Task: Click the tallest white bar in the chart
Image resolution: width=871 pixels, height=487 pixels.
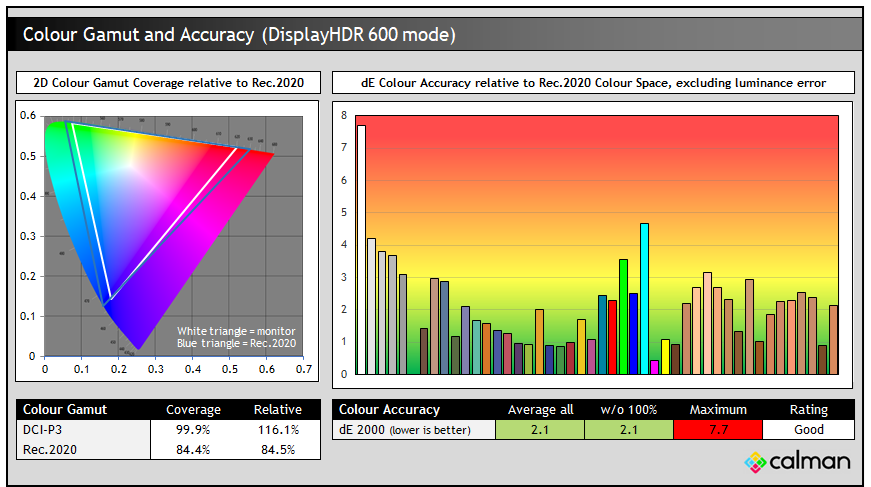Action: (361, 250)
